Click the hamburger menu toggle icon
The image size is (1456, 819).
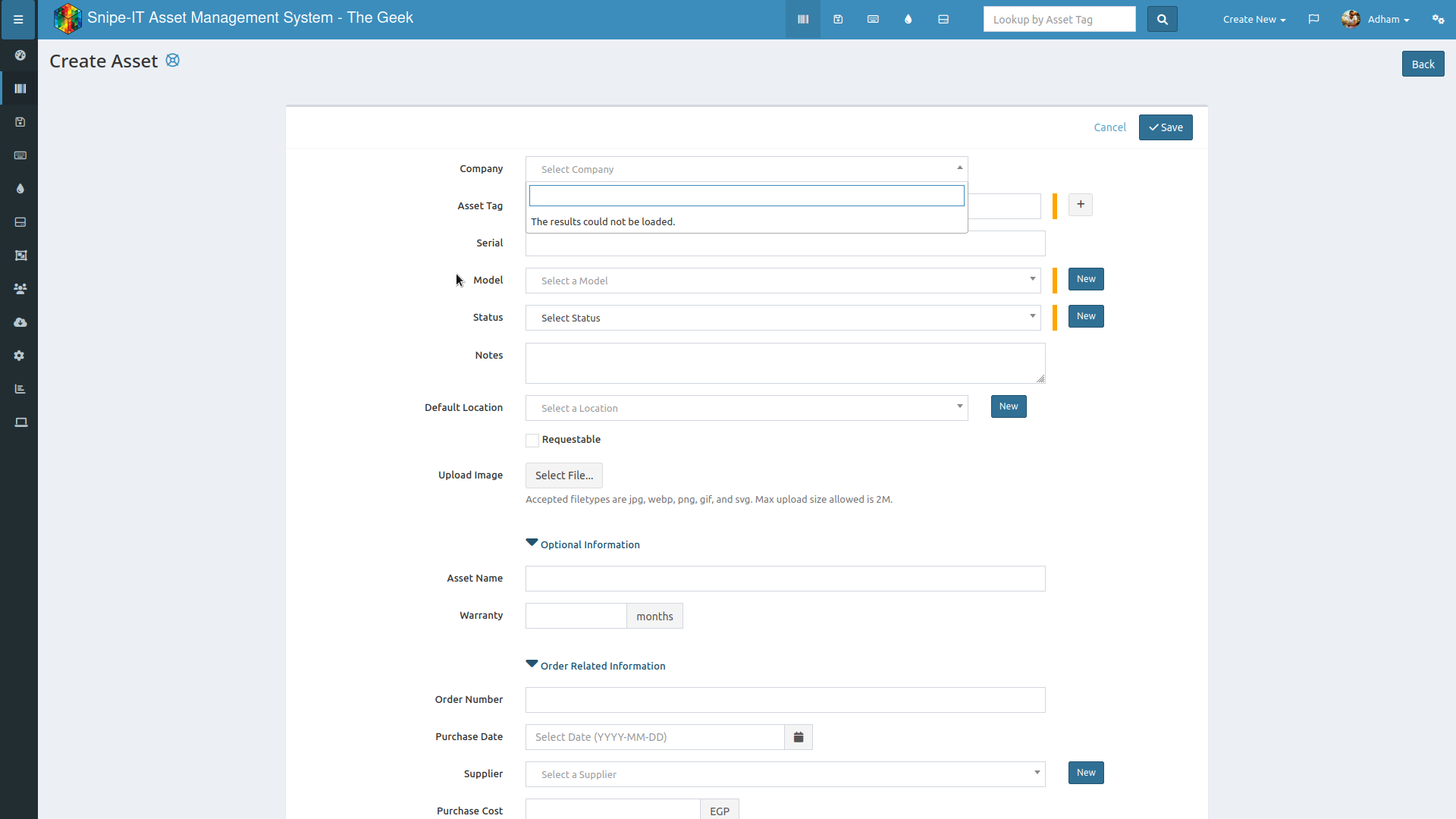(18, 20)
